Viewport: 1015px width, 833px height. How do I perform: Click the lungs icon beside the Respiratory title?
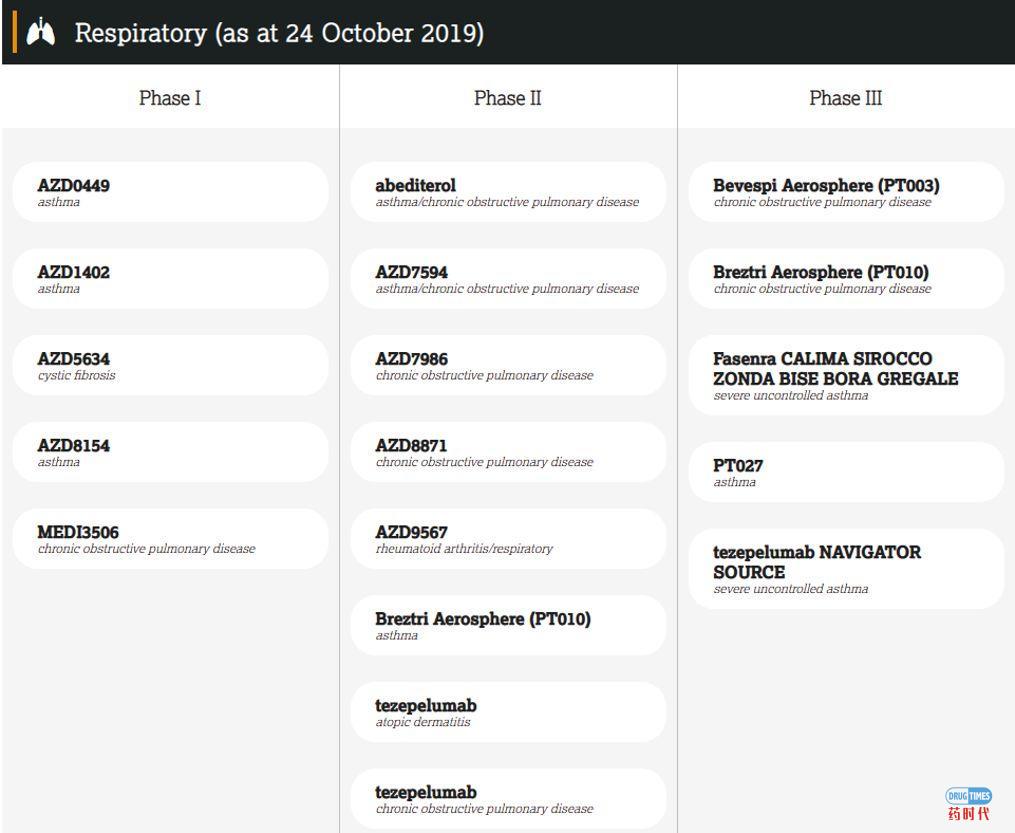tap(40, 32)
